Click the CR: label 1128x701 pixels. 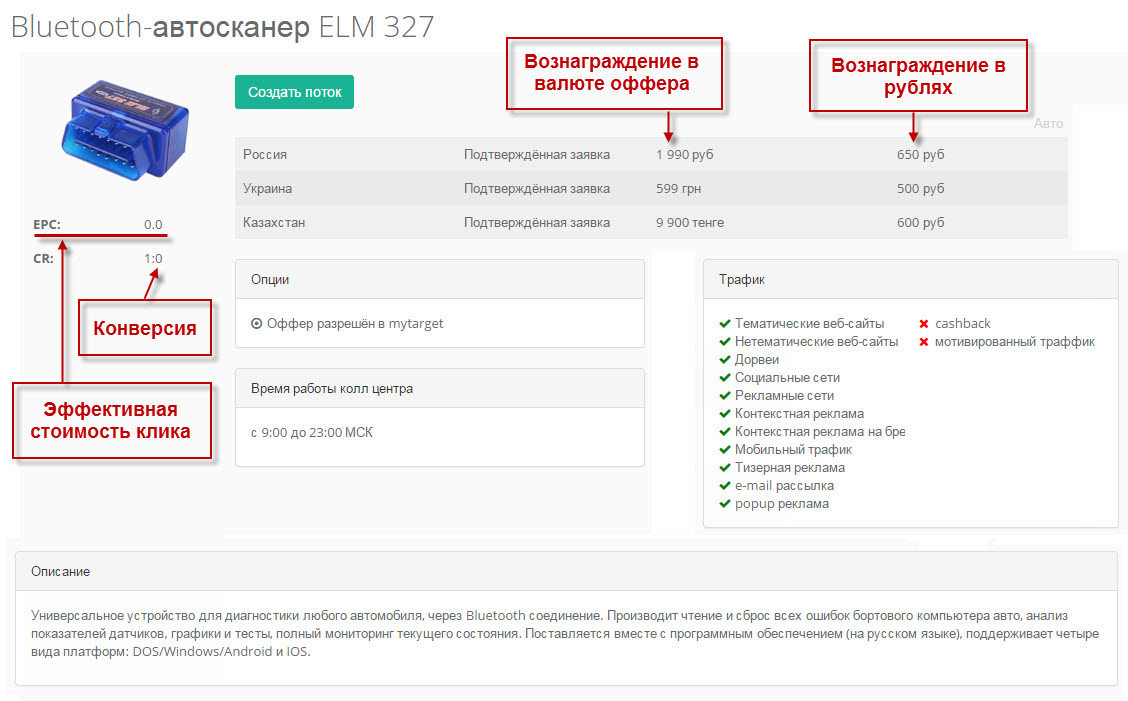click(43, 258)
